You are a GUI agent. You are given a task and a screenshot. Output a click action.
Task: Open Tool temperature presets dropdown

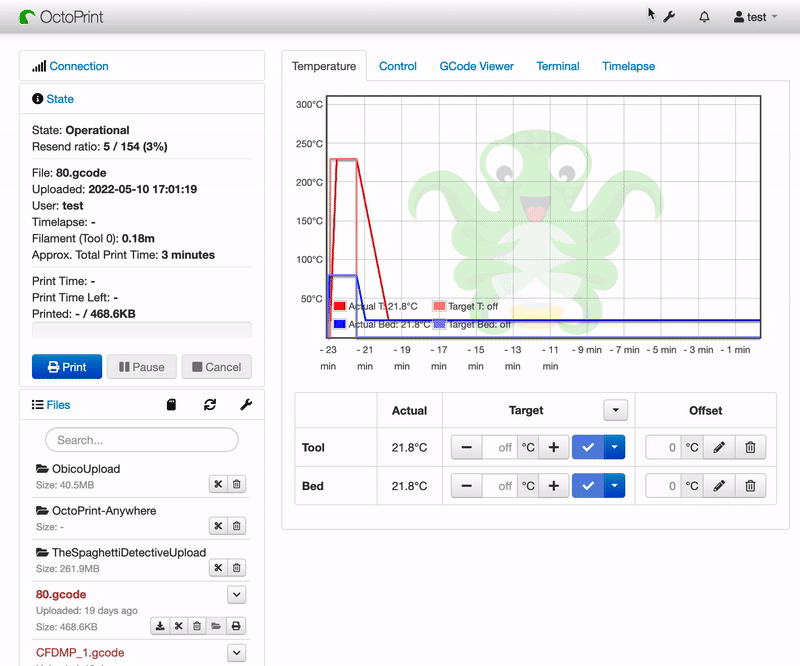pos(614,448)
